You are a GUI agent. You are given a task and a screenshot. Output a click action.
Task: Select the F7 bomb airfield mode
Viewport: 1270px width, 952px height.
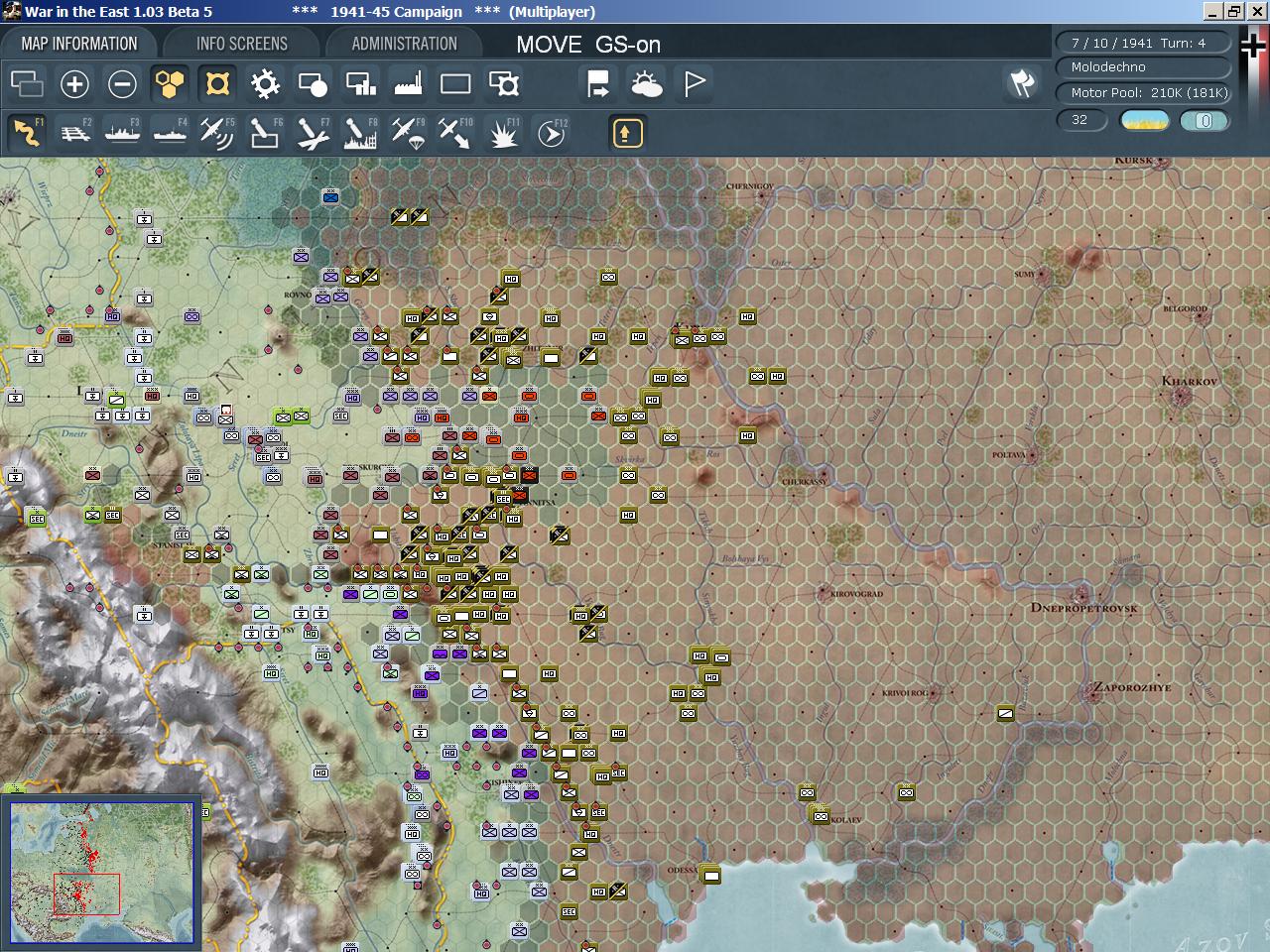(x=313, y=133)
